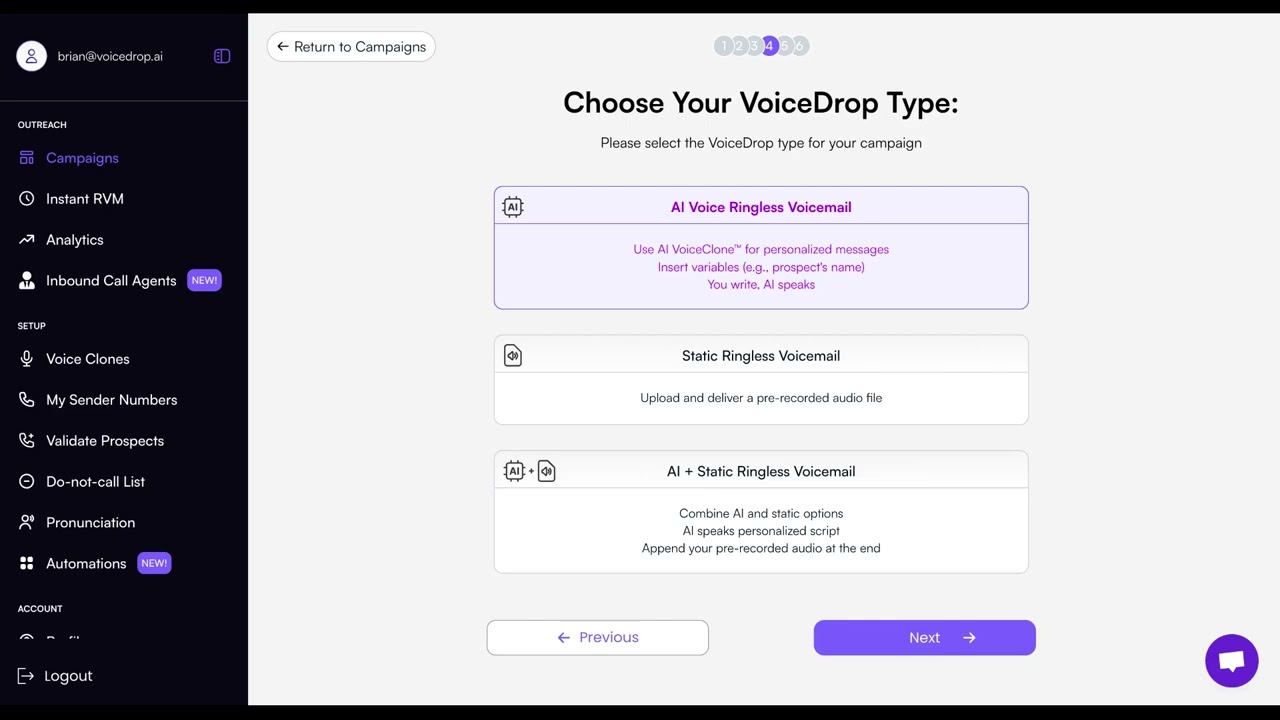The height and width of the screenshot is (720, 1280).
Task: Go to step 6 in progress indicator
Action: (799, 46)
